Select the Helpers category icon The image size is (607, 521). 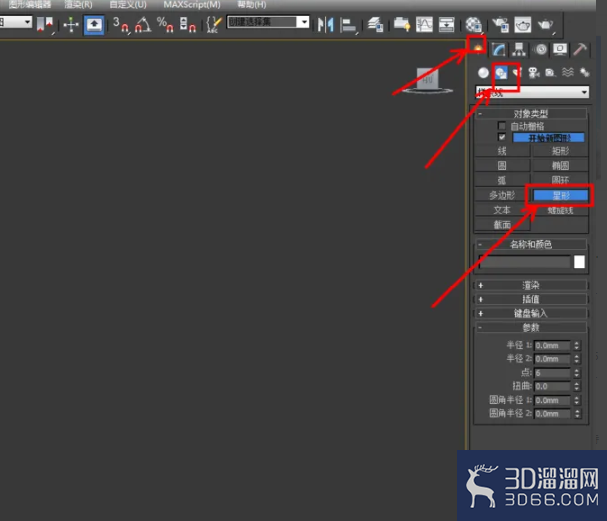pos(550,72)
